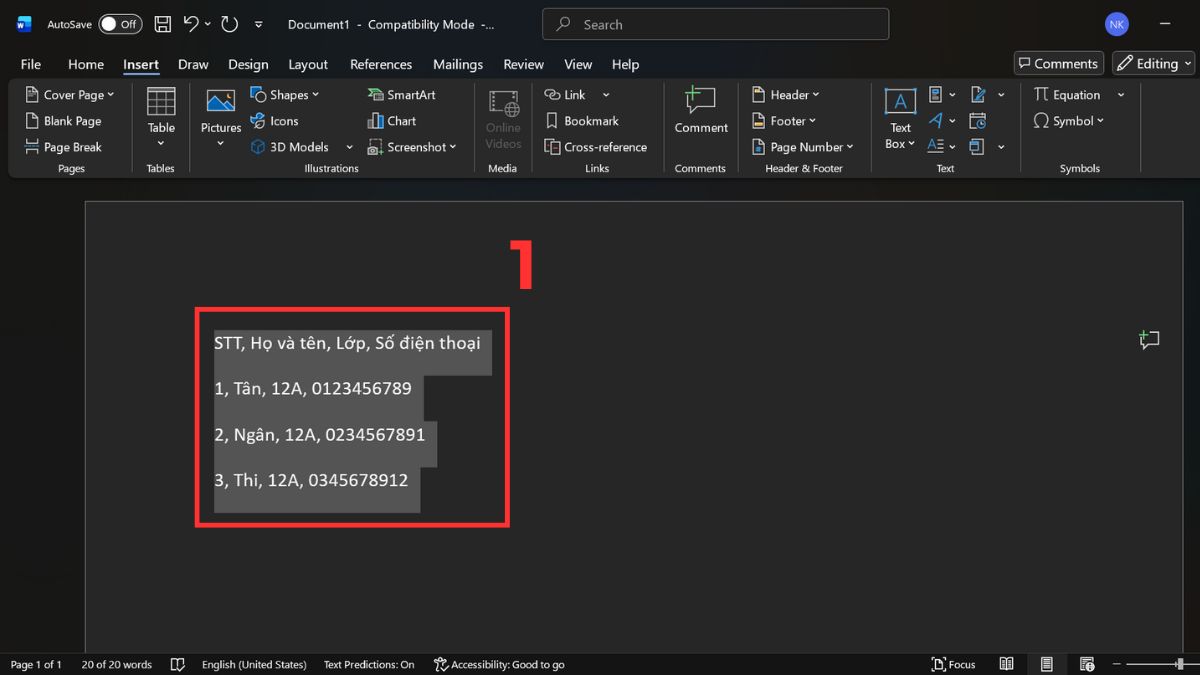The height and width of the screenshot is (675, 1200).
Task: Switch to the Layout tab
Action: (x=308, y=64)
